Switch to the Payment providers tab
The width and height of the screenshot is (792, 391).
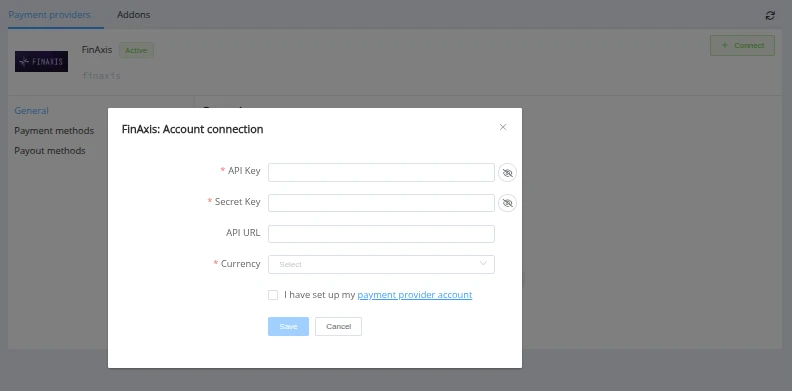pos(50,15)
